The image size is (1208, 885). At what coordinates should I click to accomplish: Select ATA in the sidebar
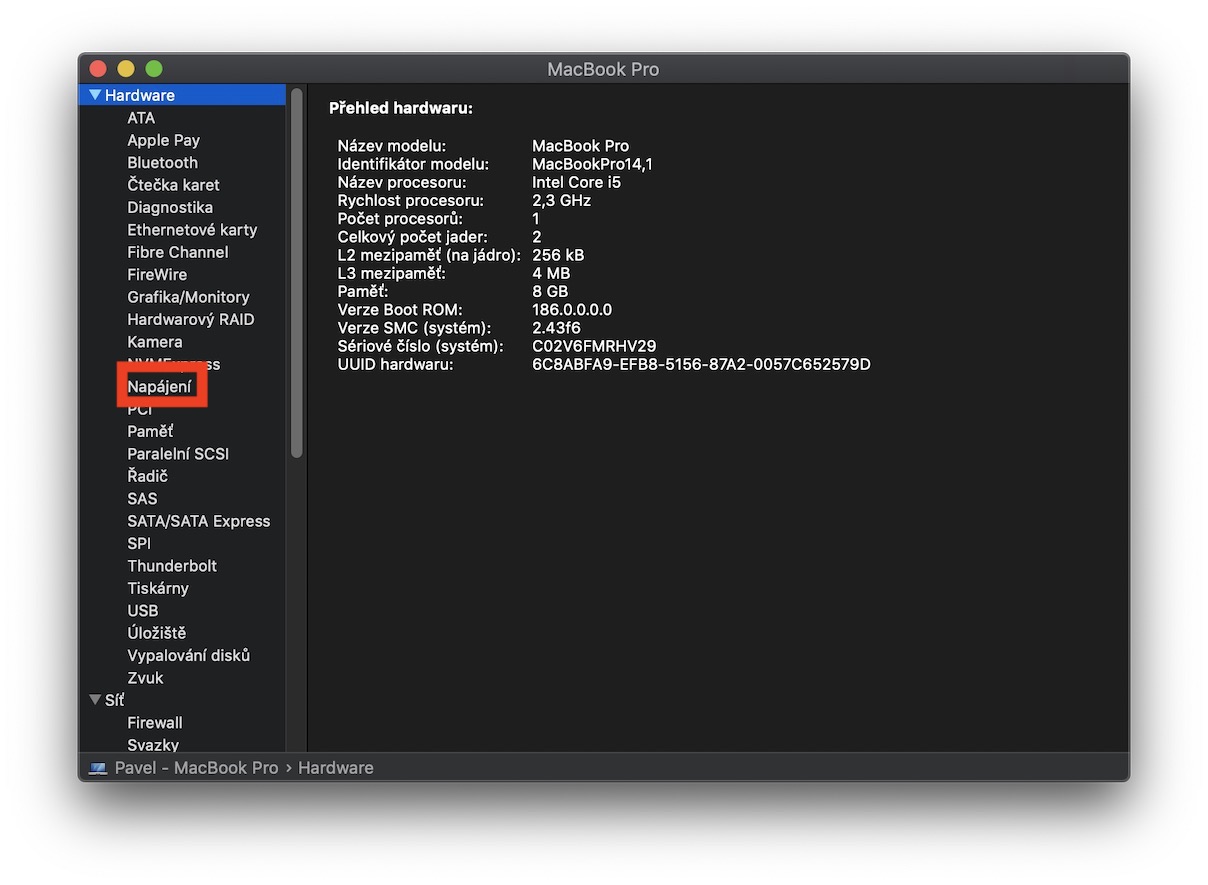(x=141, y=118)
